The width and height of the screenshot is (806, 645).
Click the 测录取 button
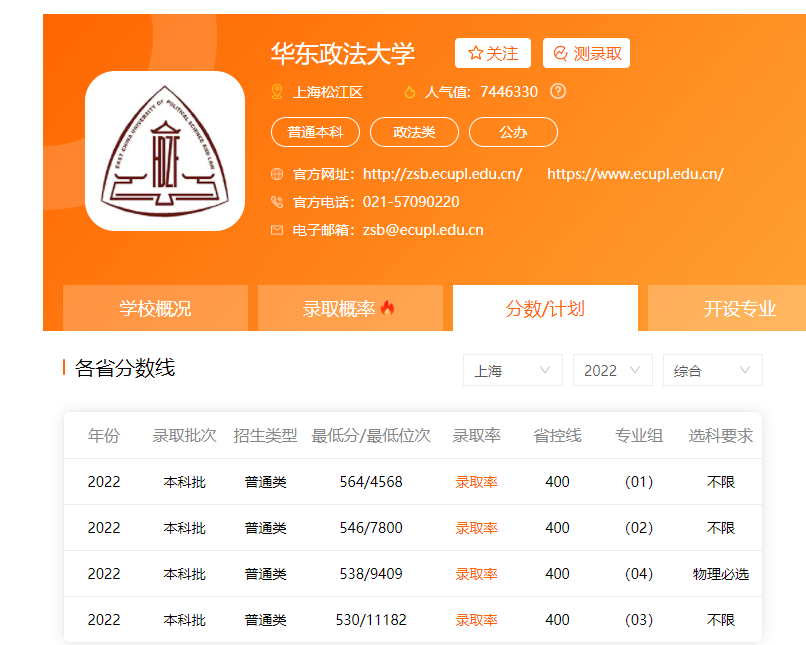tap(586, 53)
